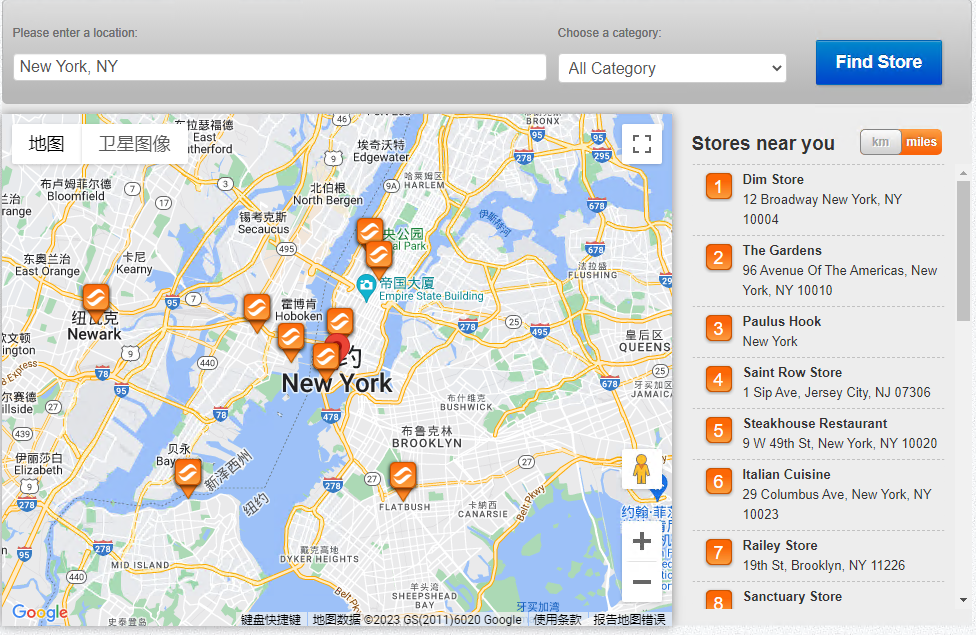Click the Find Store button

point(879,62)
